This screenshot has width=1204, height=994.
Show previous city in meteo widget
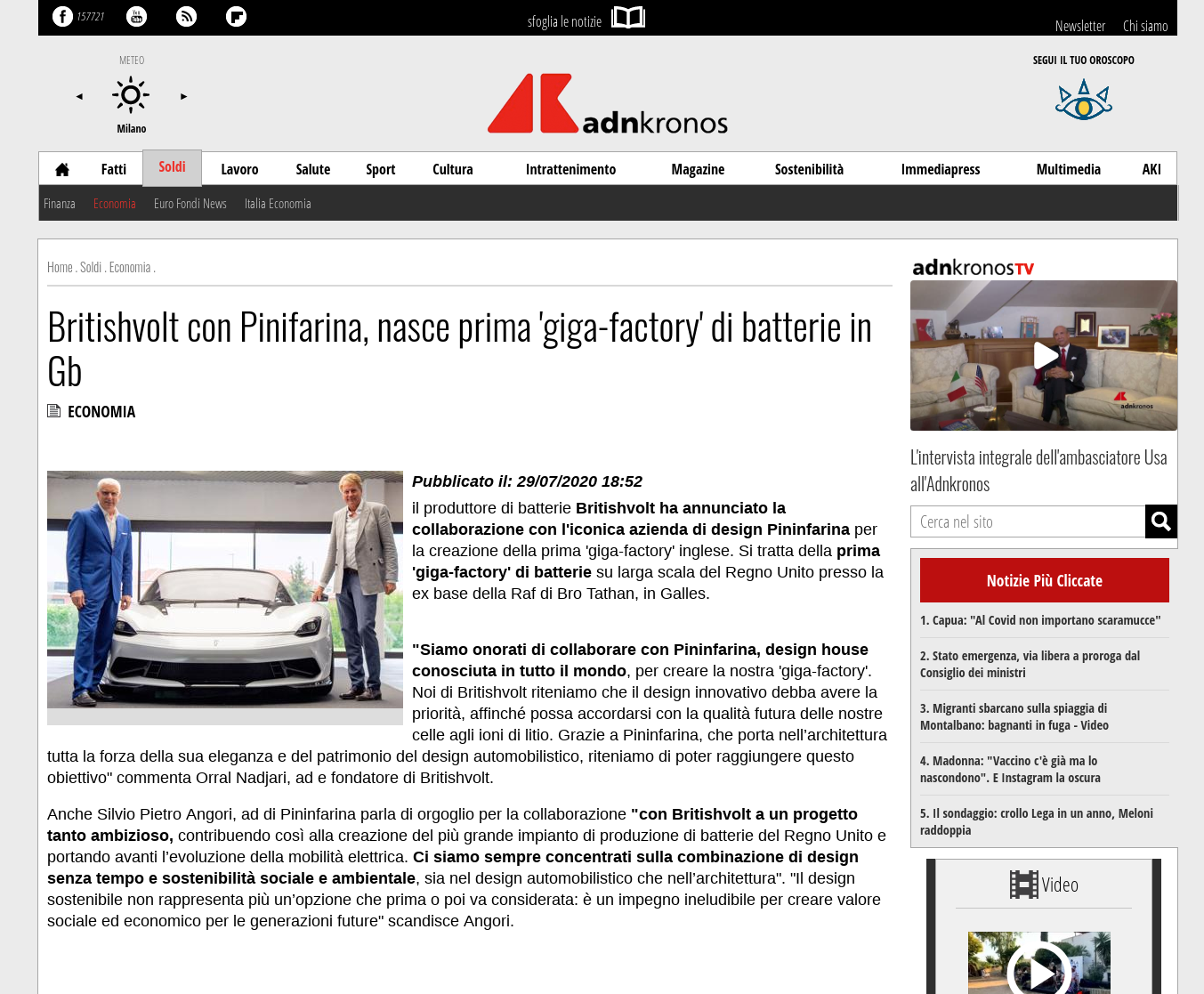[79, 96]
